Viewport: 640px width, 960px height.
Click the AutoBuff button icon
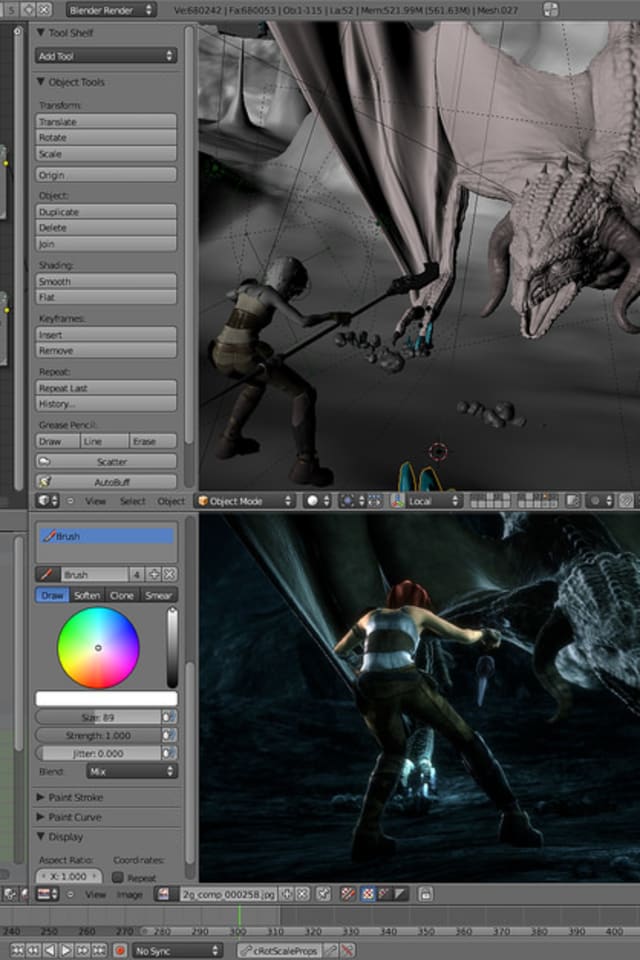(x=45, y=482)
